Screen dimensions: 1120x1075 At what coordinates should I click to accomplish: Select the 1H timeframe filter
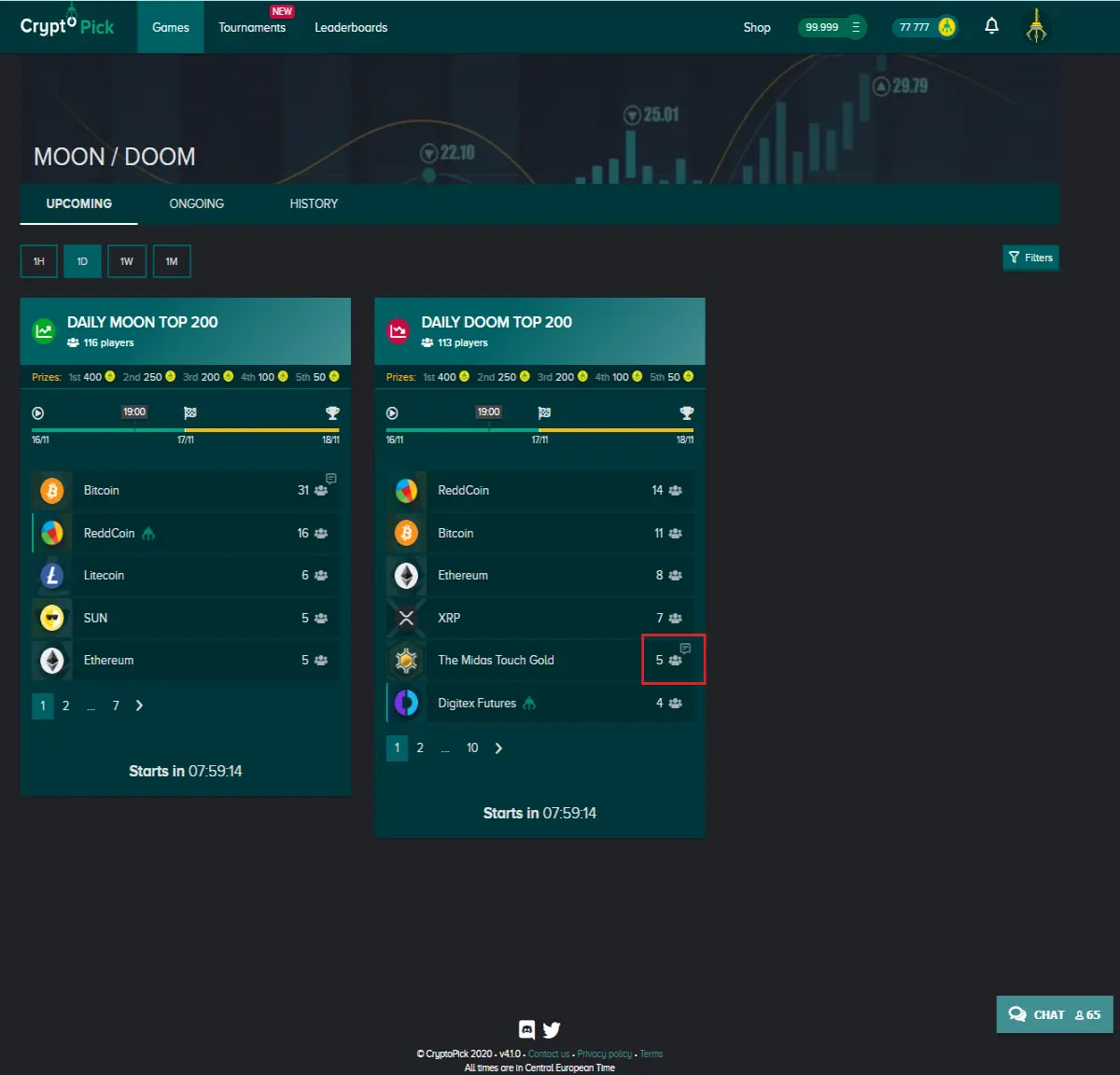(x=39, y=261)
